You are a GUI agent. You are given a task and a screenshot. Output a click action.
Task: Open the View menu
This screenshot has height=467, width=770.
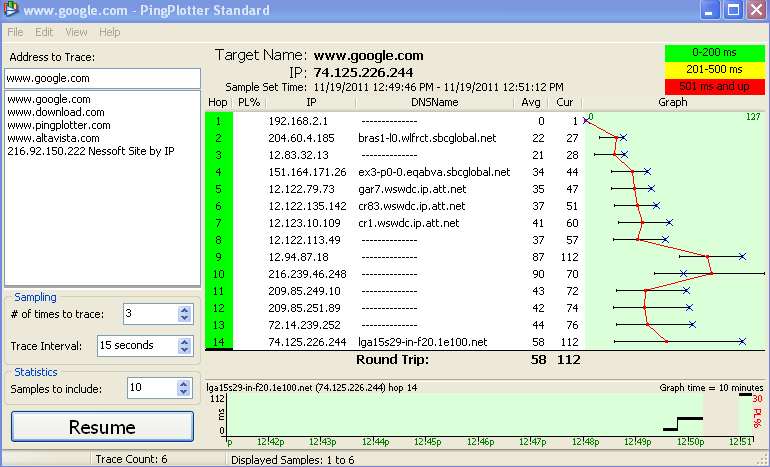point(76,32)
